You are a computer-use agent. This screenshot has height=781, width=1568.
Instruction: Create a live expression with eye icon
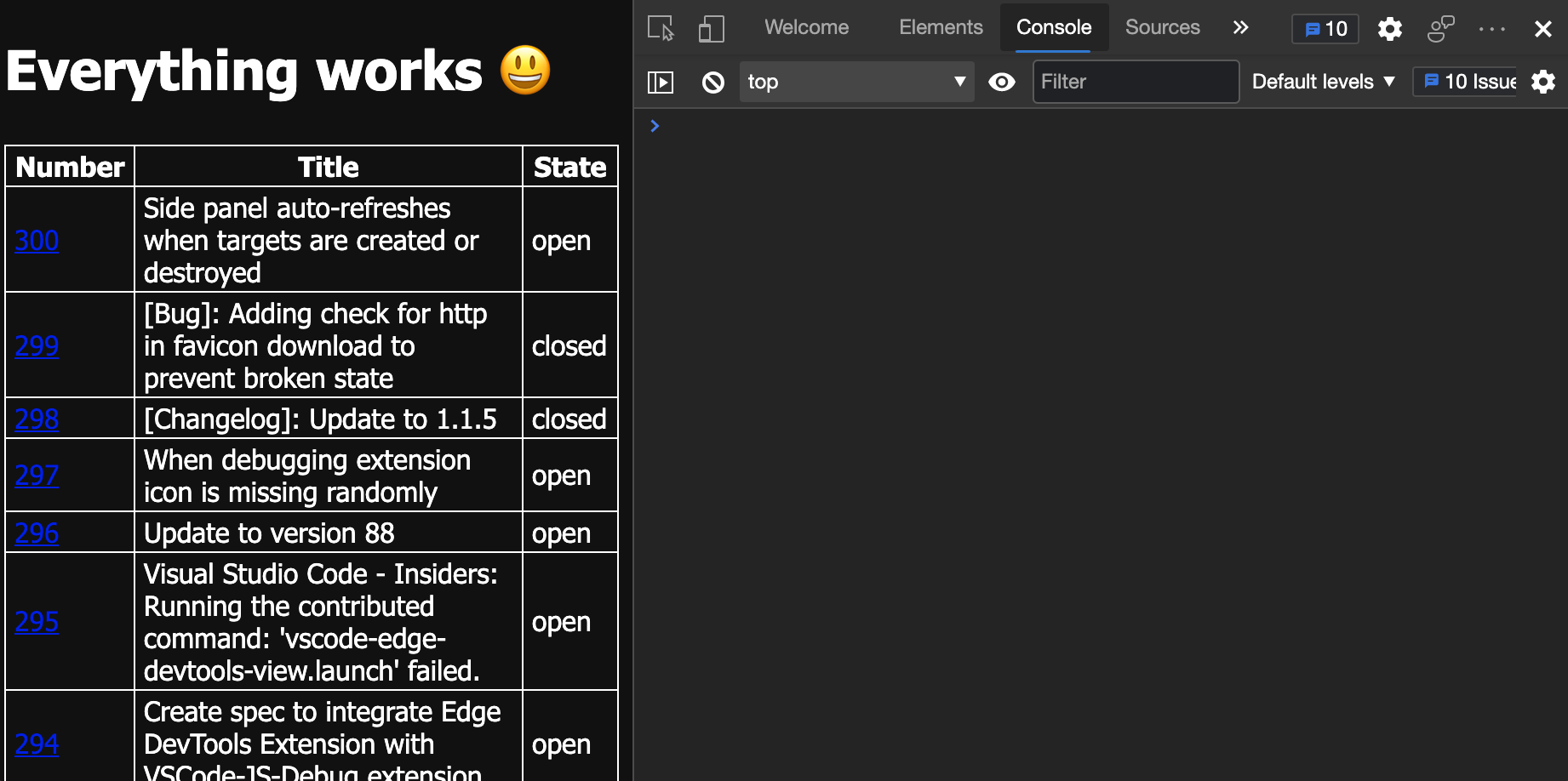click(x=1002, y=82)
